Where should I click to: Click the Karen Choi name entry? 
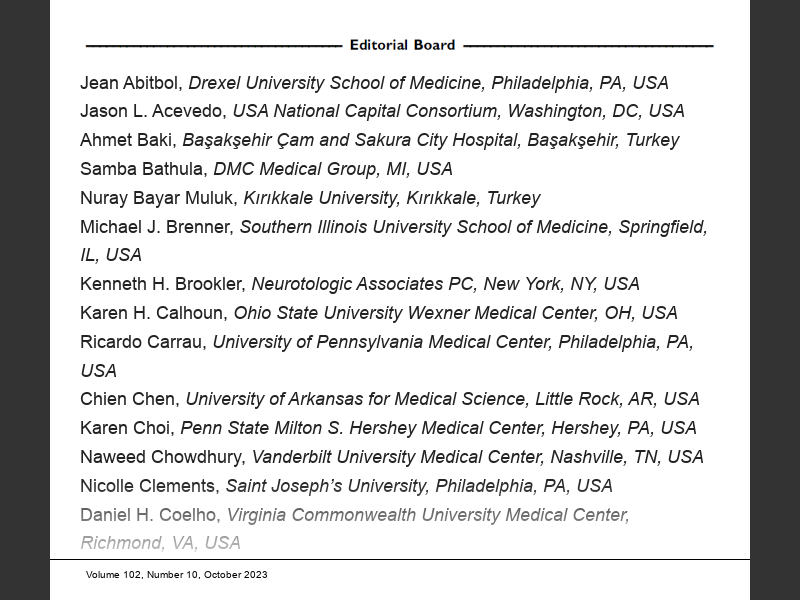coord(124,428)
